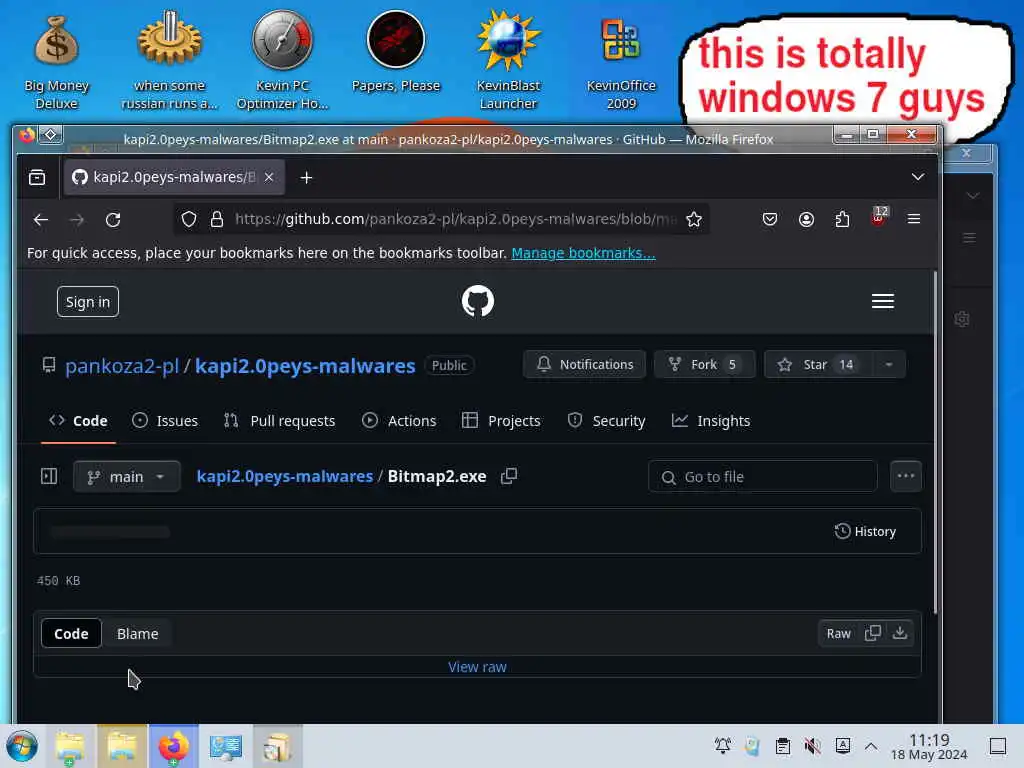1024x768 pixels.
Task: Switch to Blame view
Action: coord(137,633)
